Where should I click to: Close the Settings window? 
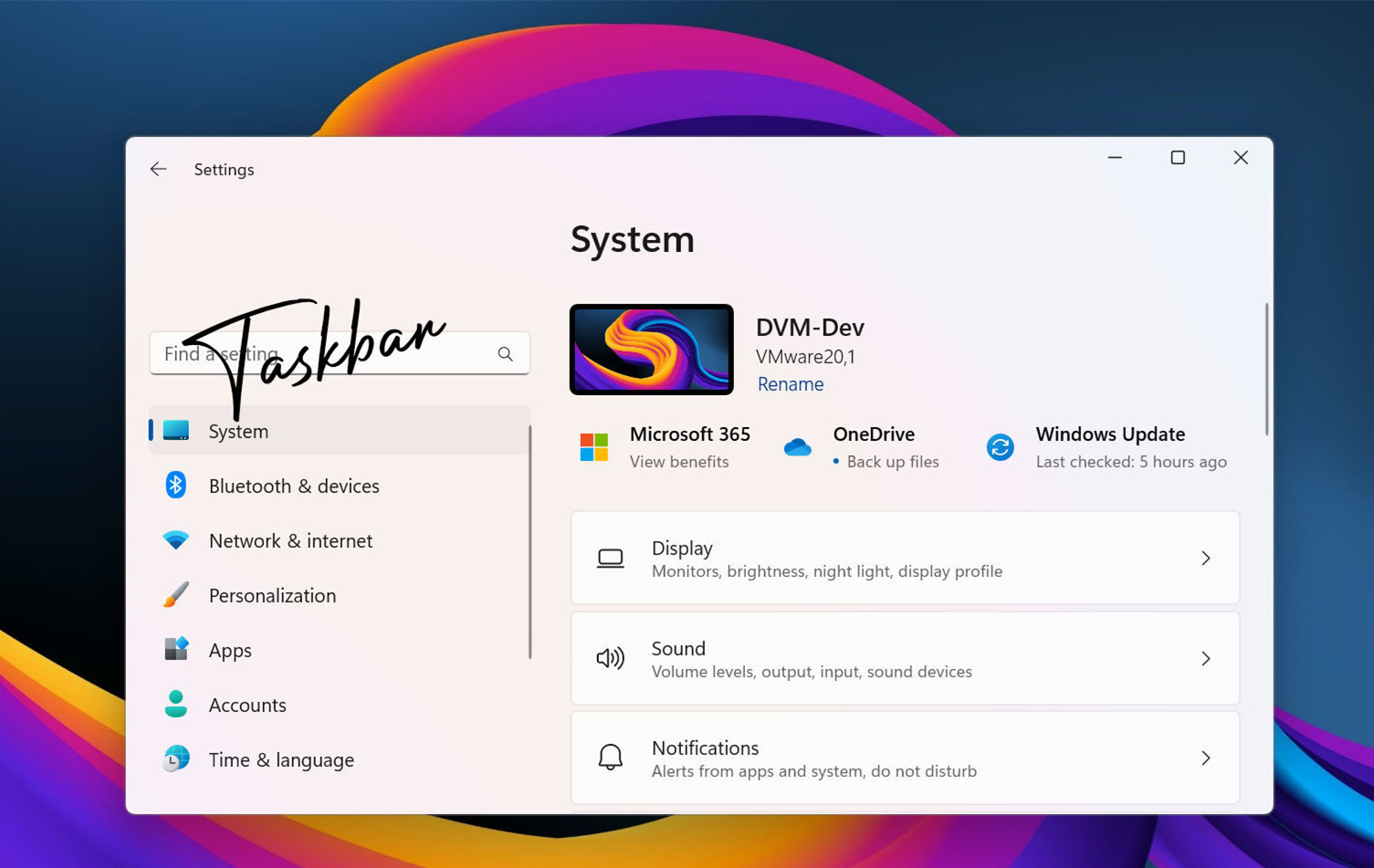(1241, 158)
